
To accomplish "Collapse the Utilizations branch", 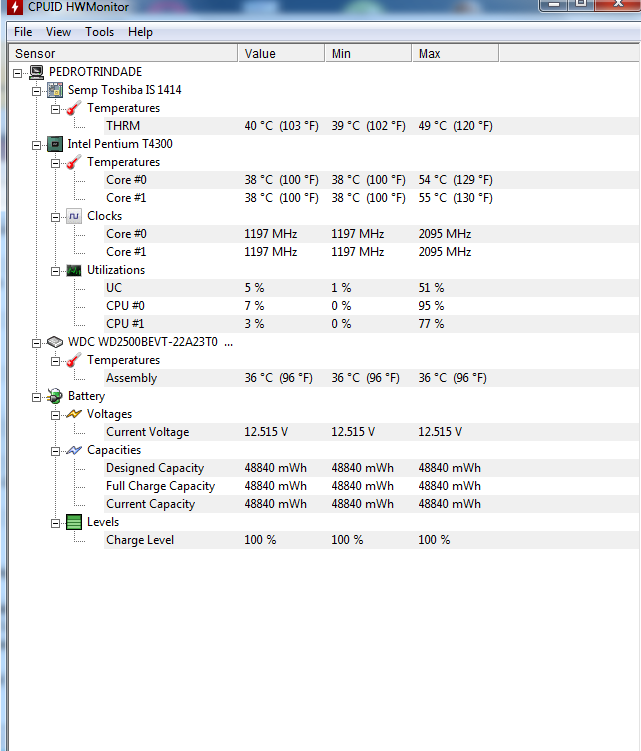I will (x=56, y=272).
